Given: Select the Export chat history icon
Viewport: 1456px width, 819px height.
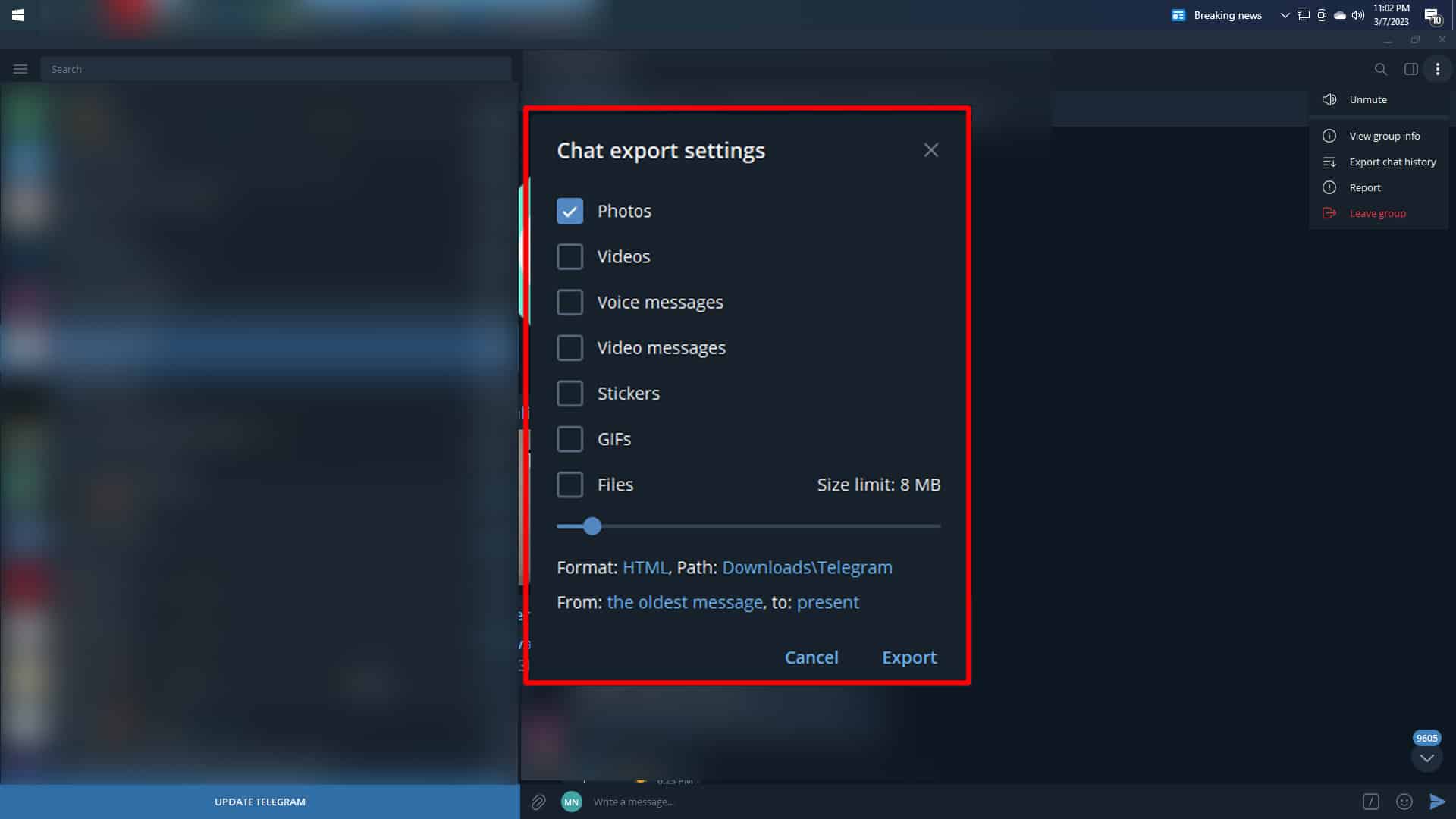Looking at the screenshot, I should click(x=1330, y=162).
